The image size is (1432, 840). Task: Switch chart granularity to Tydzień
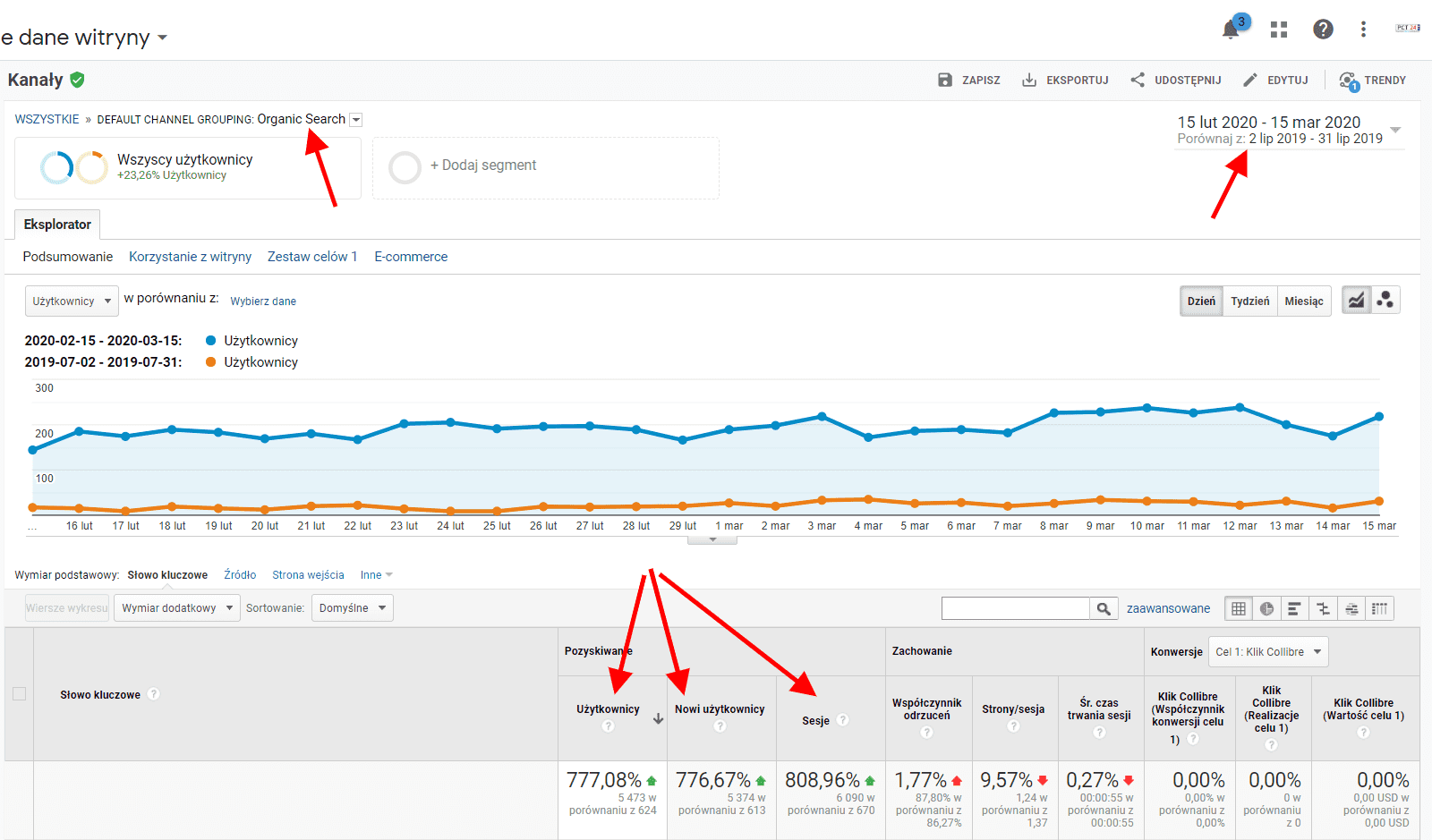tap(1249, 301)
